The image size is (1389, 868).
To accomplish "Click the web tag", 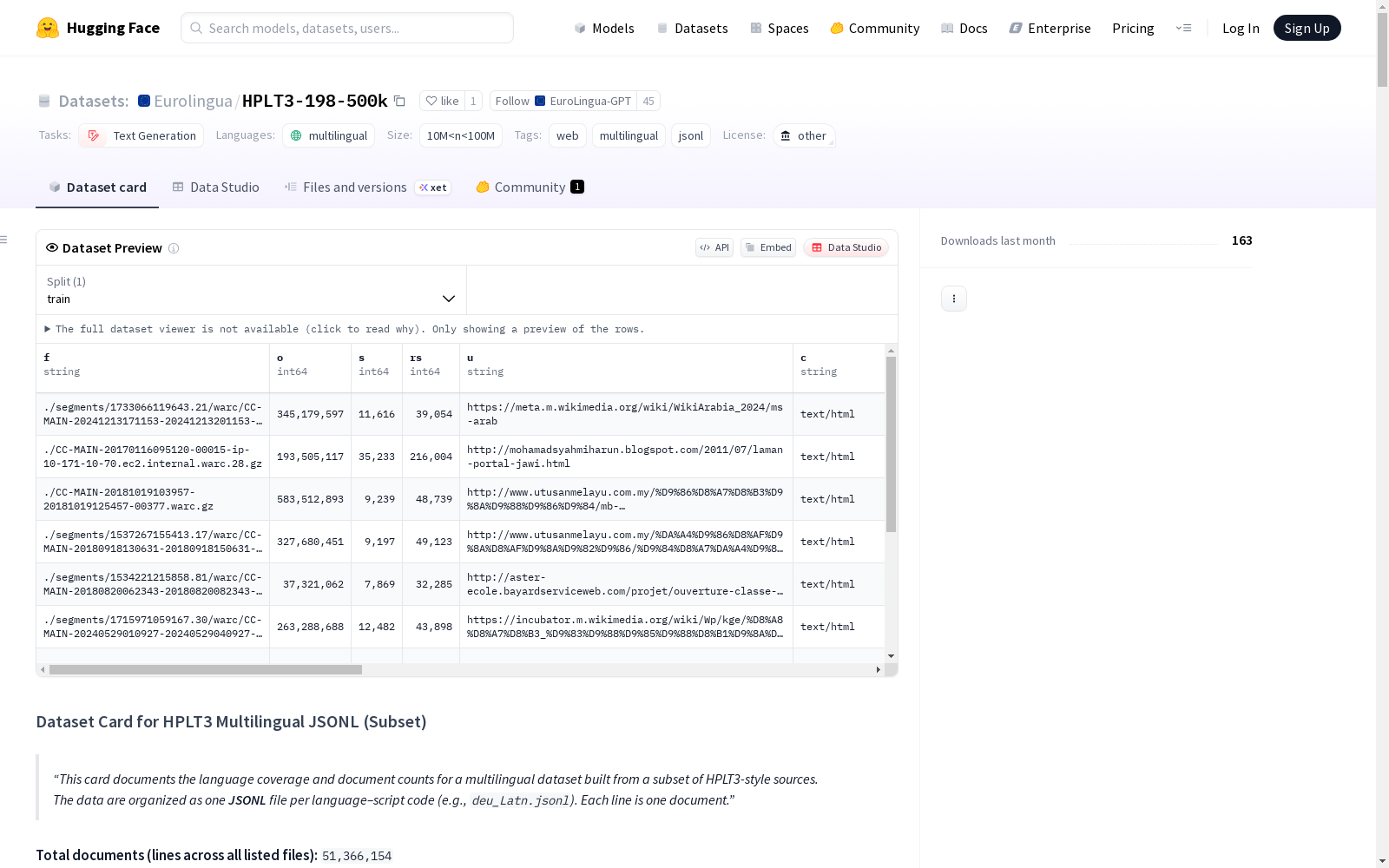I will (568, 135).
